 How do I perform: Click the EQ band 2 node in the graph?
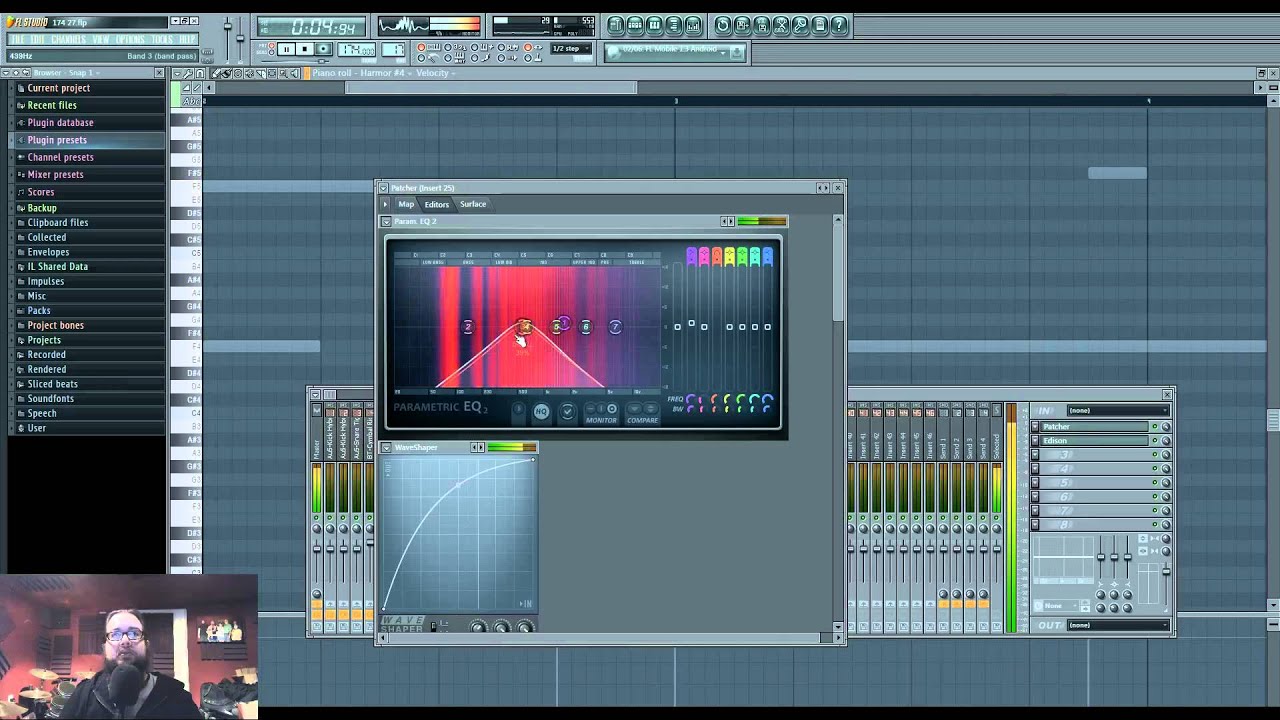(x=467, y=327)
